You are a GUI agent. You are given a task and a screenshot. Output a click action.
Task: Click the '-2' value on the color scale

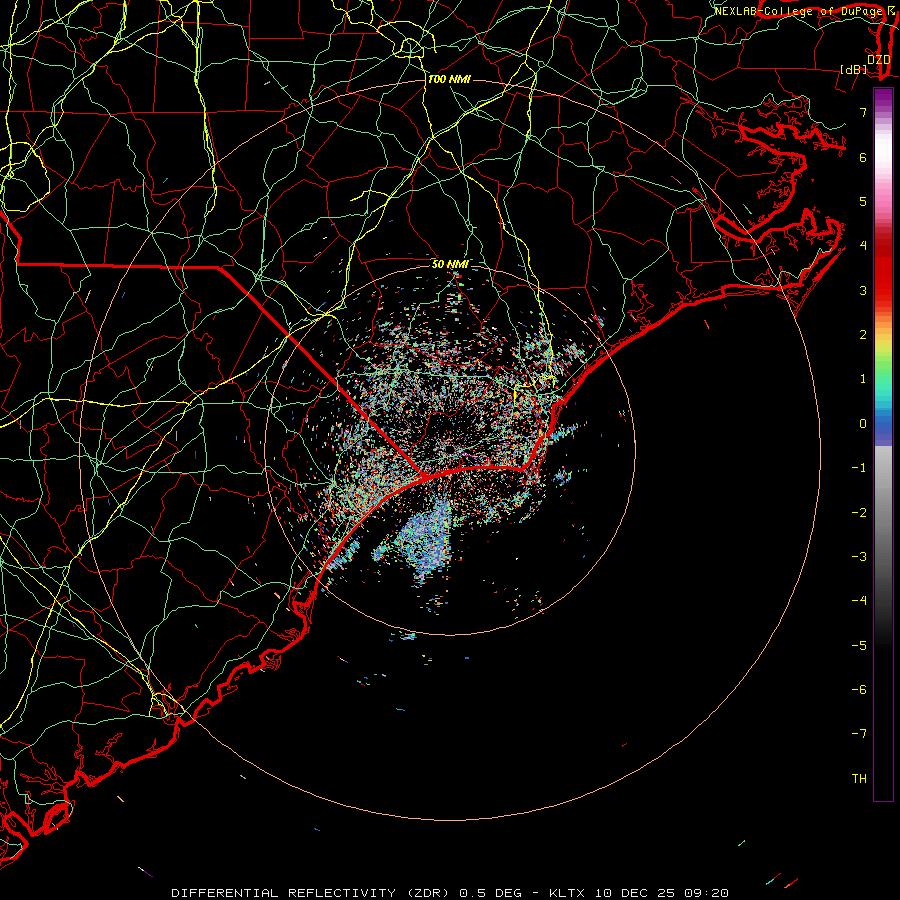(x=859, y=513)
